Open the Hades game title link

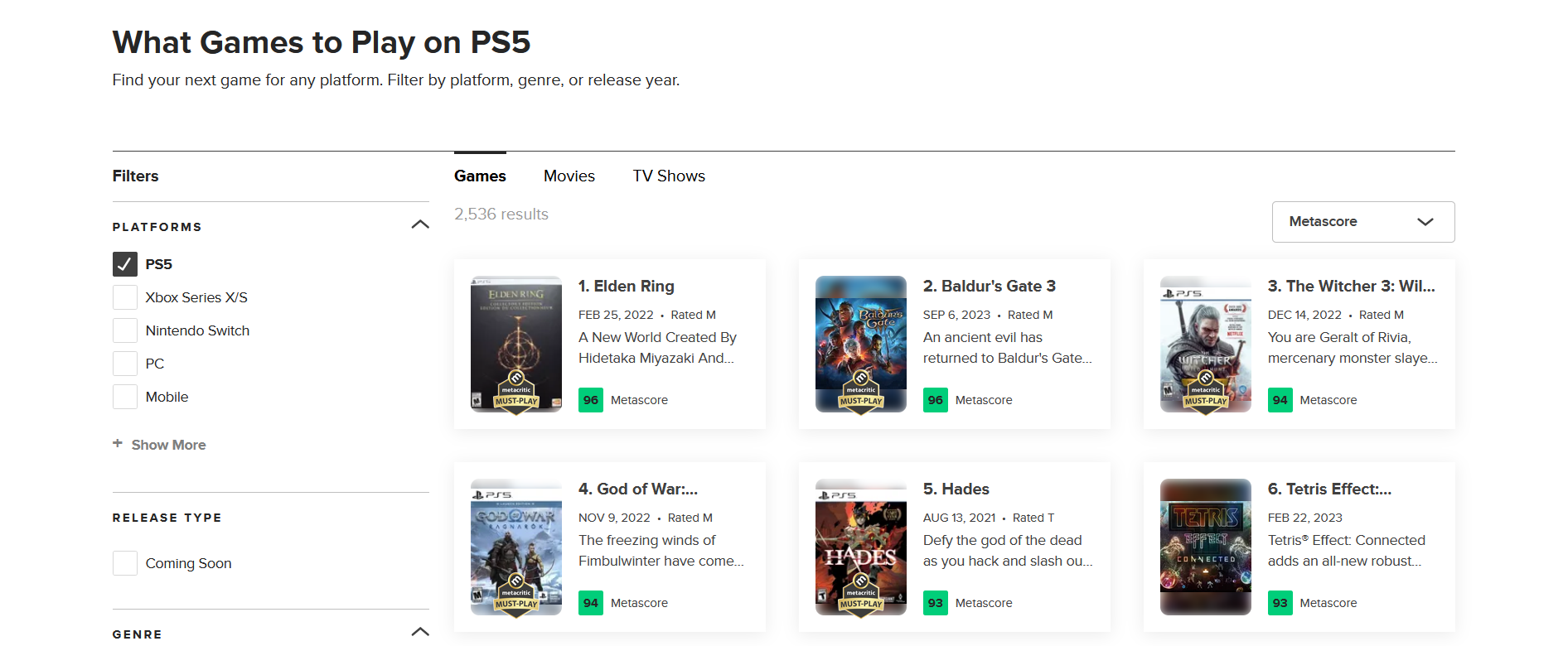956,489
